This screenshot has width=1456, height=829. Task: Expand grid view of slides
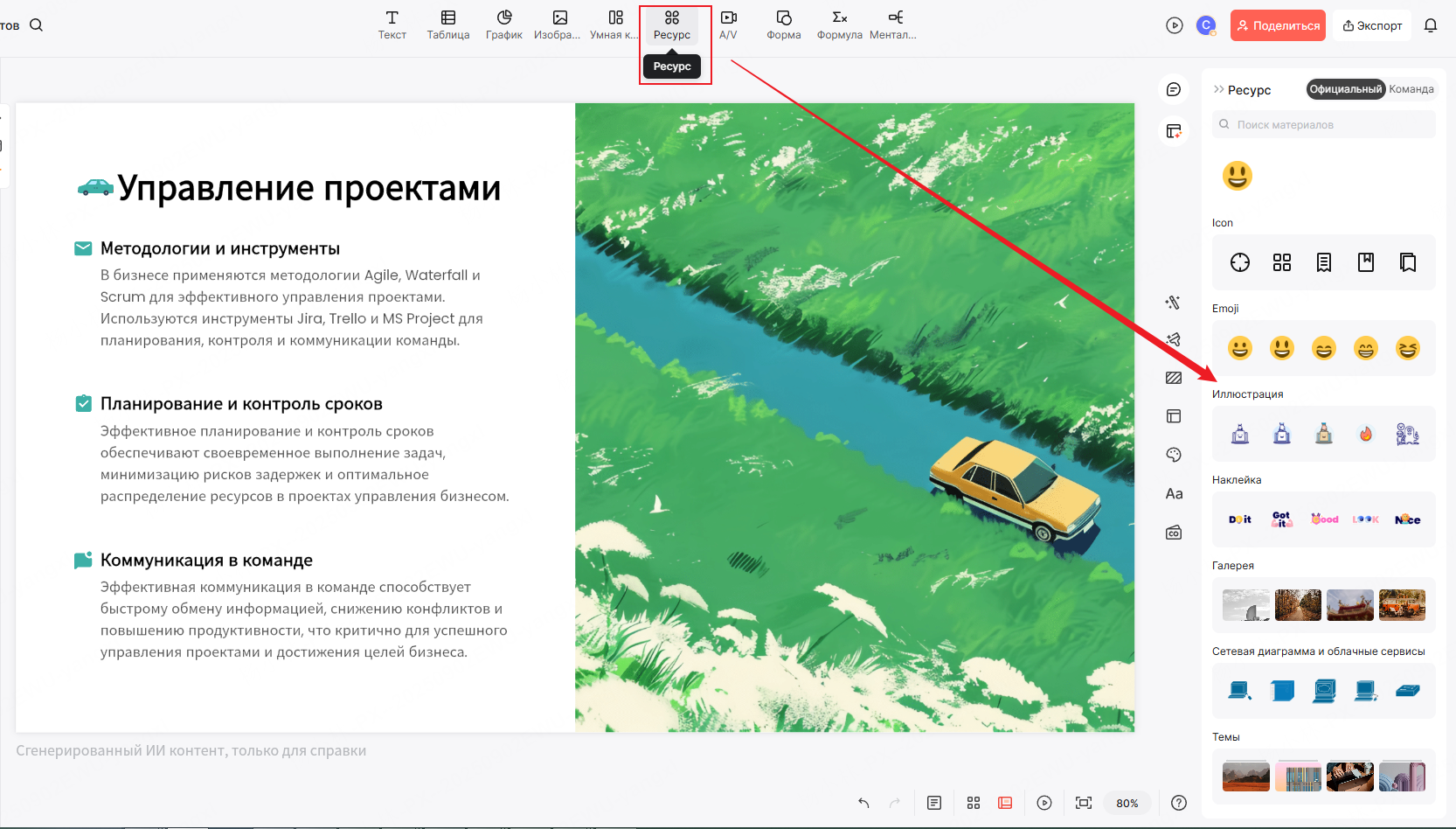coord(973,802)
